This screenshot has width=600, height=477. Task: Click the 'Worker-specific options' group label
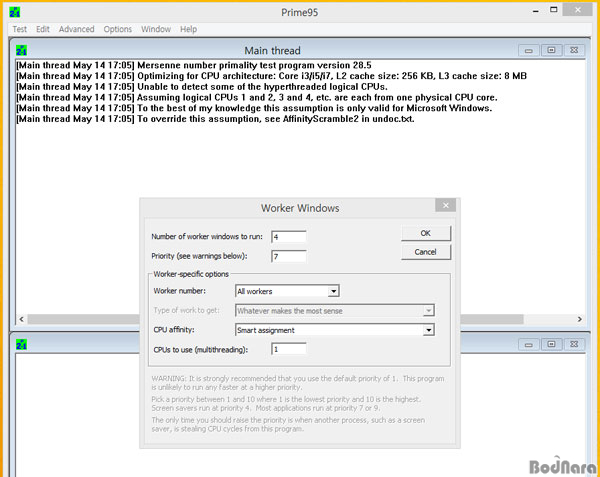pyautogui.click(x=191, y=274)
